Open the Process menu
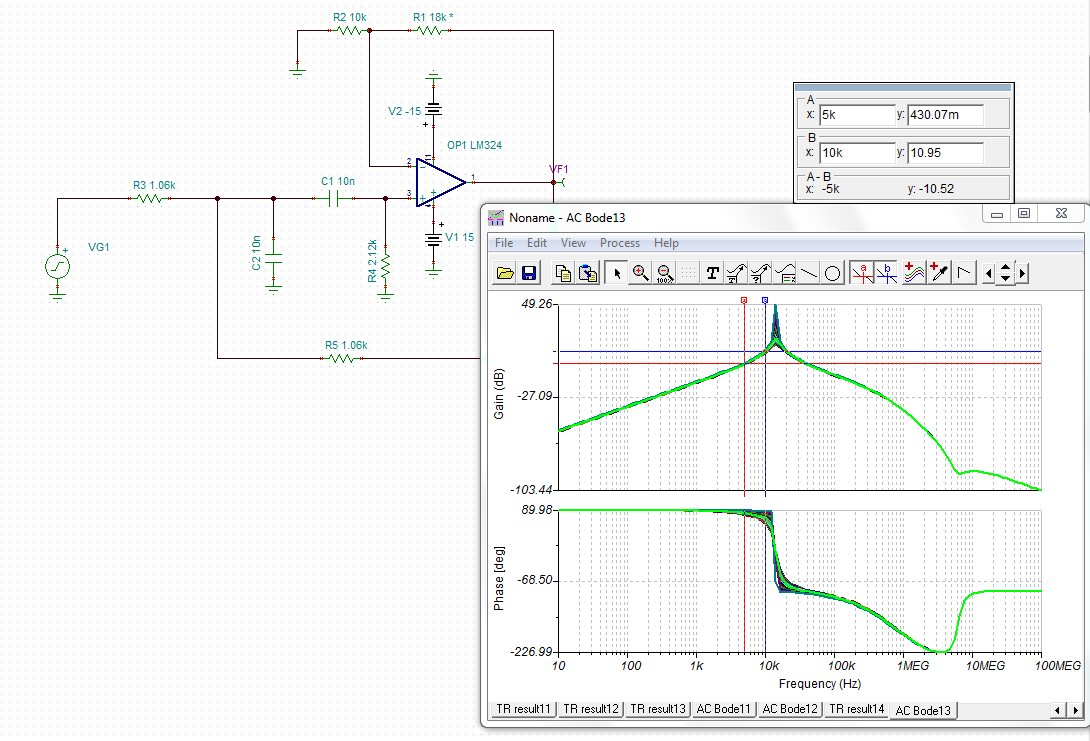 [x=619, y=243]
